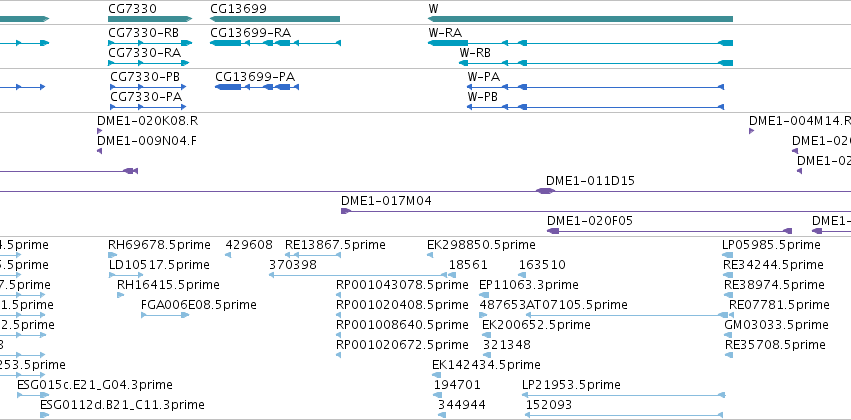This screenshot has width=851, height=420.
Task: Select BAC end DME1-009N04.F
Action: pos(99,151)
